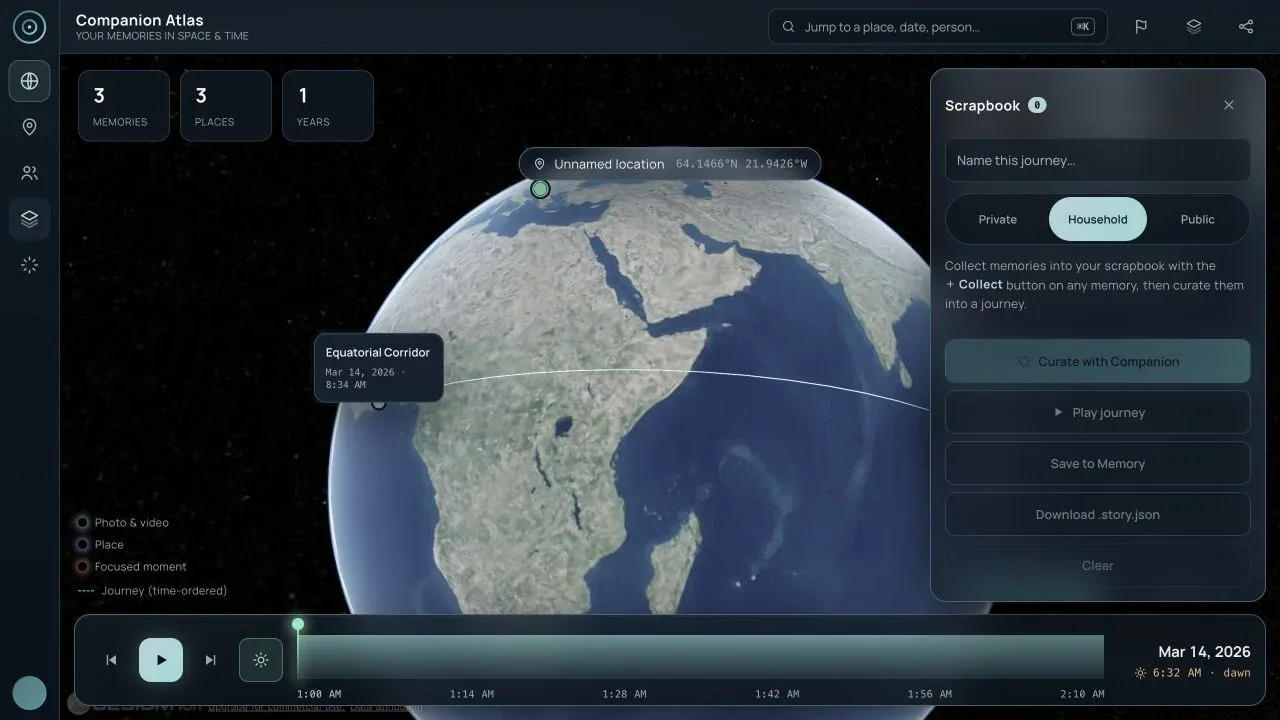The image size is (1280, 720).
Task: Click the user avatar circle
Action: [x=29, y=693]
